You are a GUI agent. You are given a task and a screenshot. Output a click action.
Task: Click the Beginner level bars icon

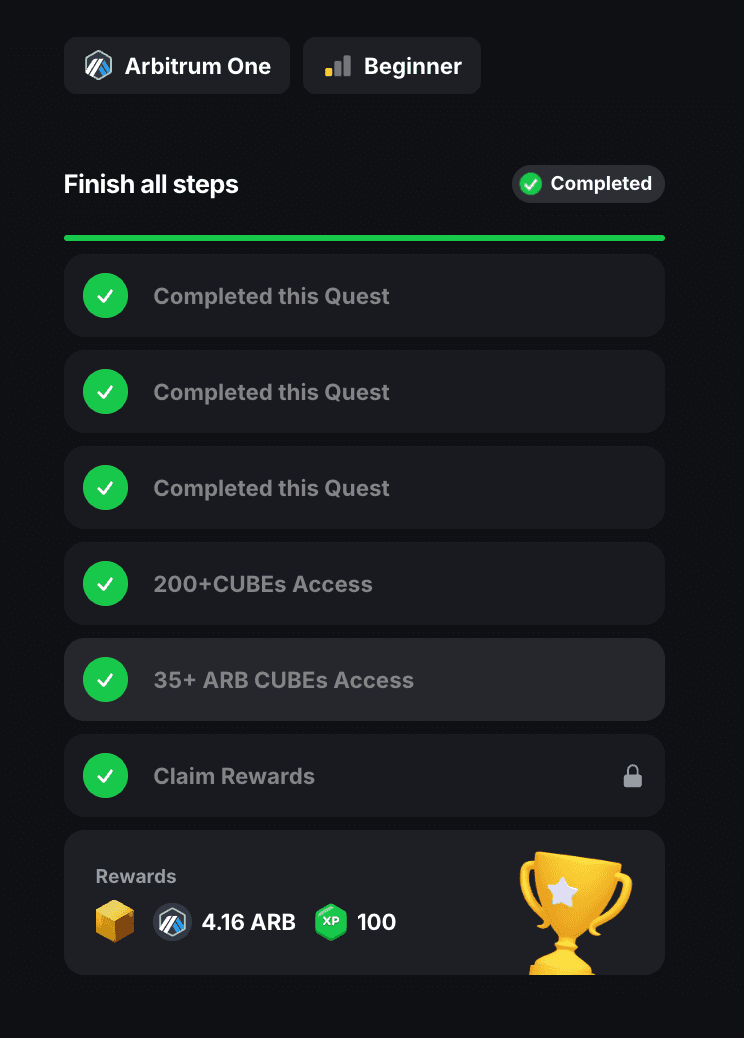pos(337,66)
